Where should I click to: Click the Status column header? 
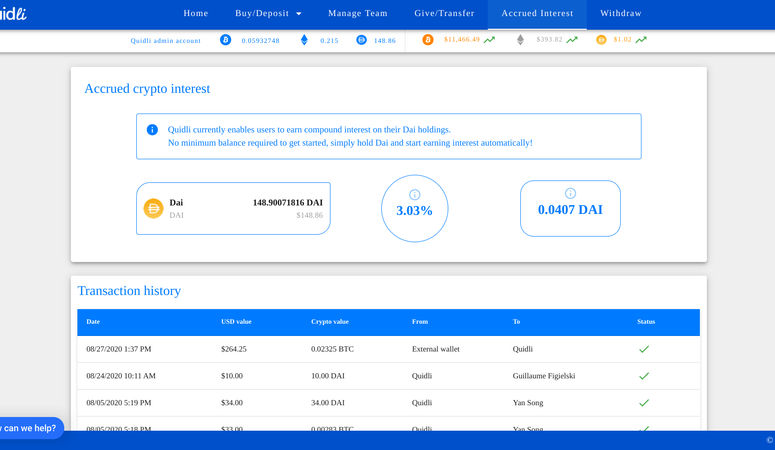pos(646,321)
